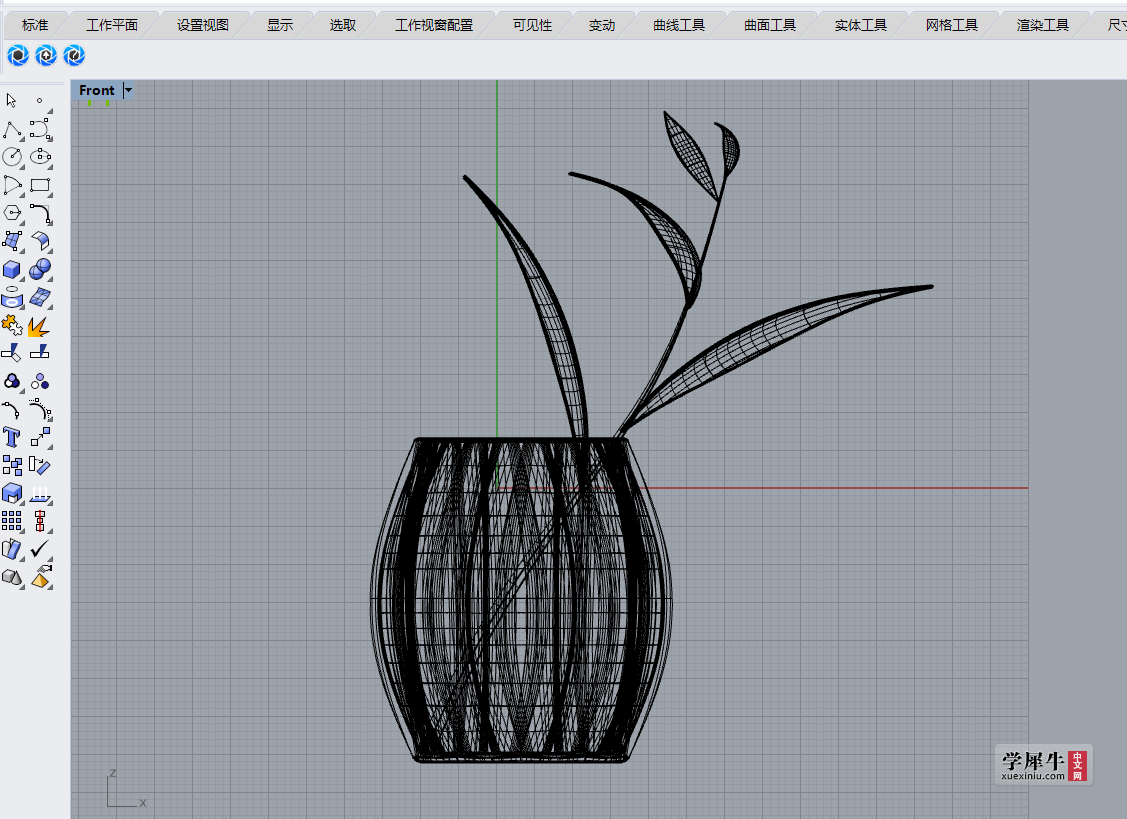Activate the Ellipse tool
Image resolution: width=1127 pixels, height=819 pixels.
pos(40,157)
